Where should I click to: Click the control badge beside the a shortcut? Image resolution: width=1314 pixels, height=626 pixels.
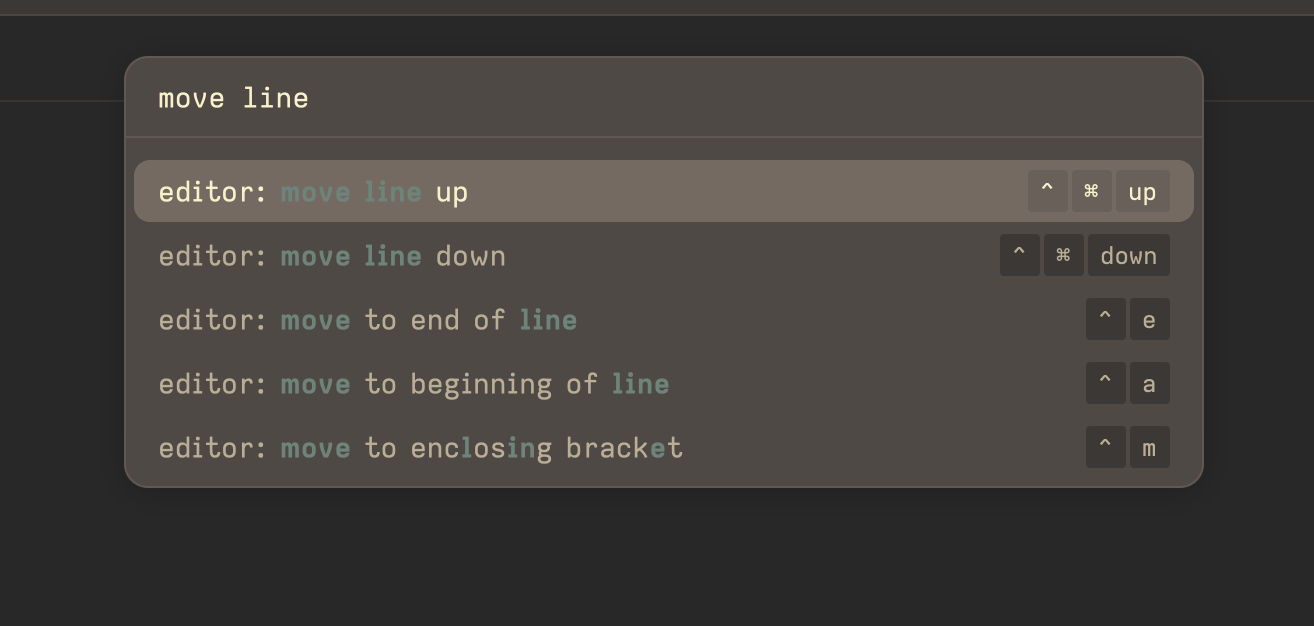(1106, 383)
